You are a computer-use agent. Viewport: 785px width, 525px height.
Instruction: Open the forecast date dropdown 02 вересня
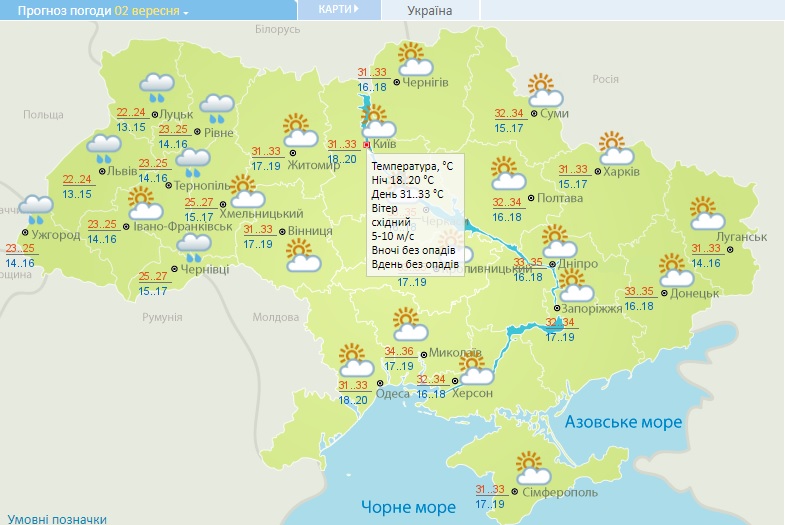pos(152,11)
